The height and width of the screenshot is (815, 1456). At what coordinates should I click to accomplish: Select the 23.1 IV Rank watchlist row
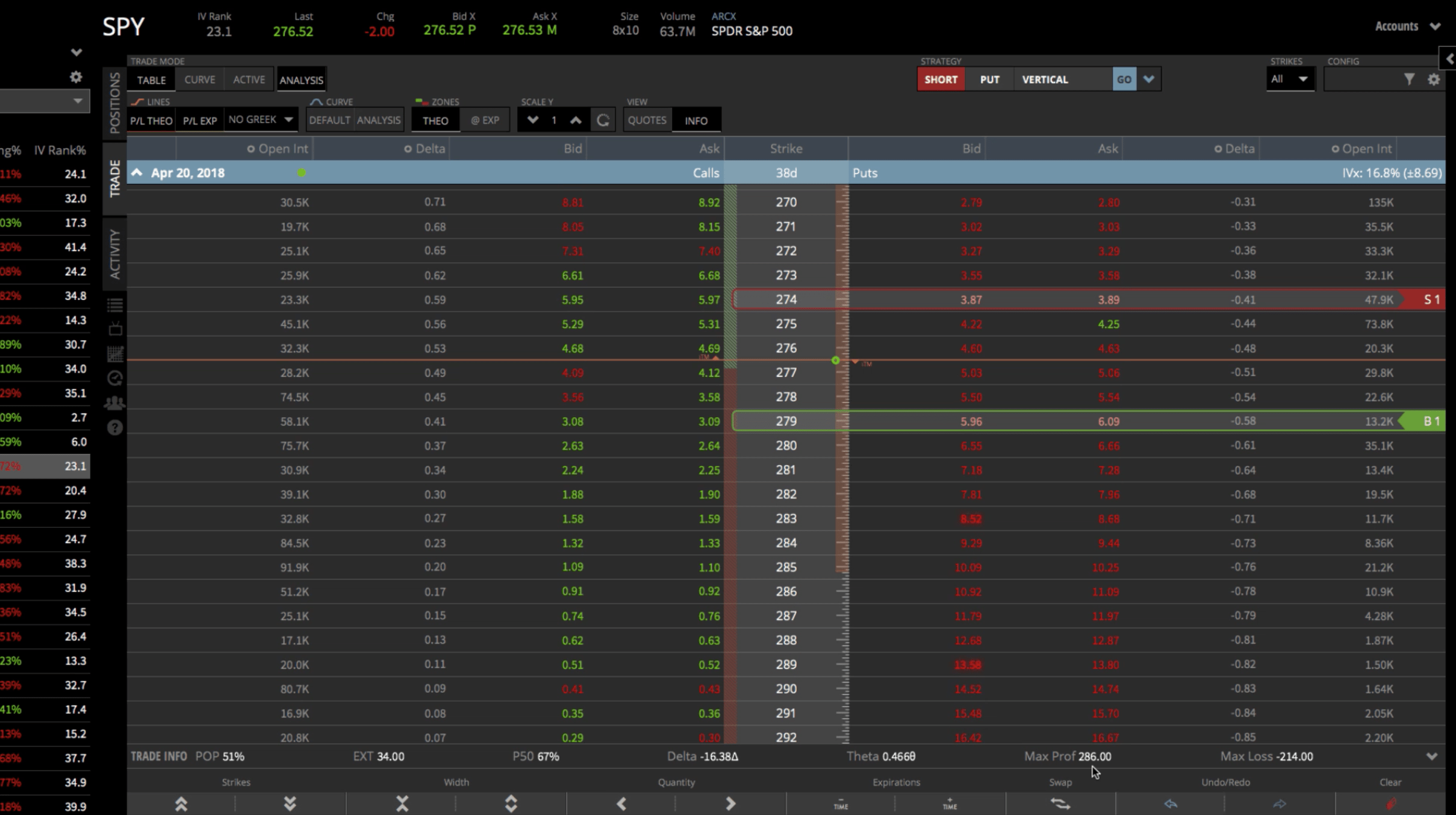(45, 466)
